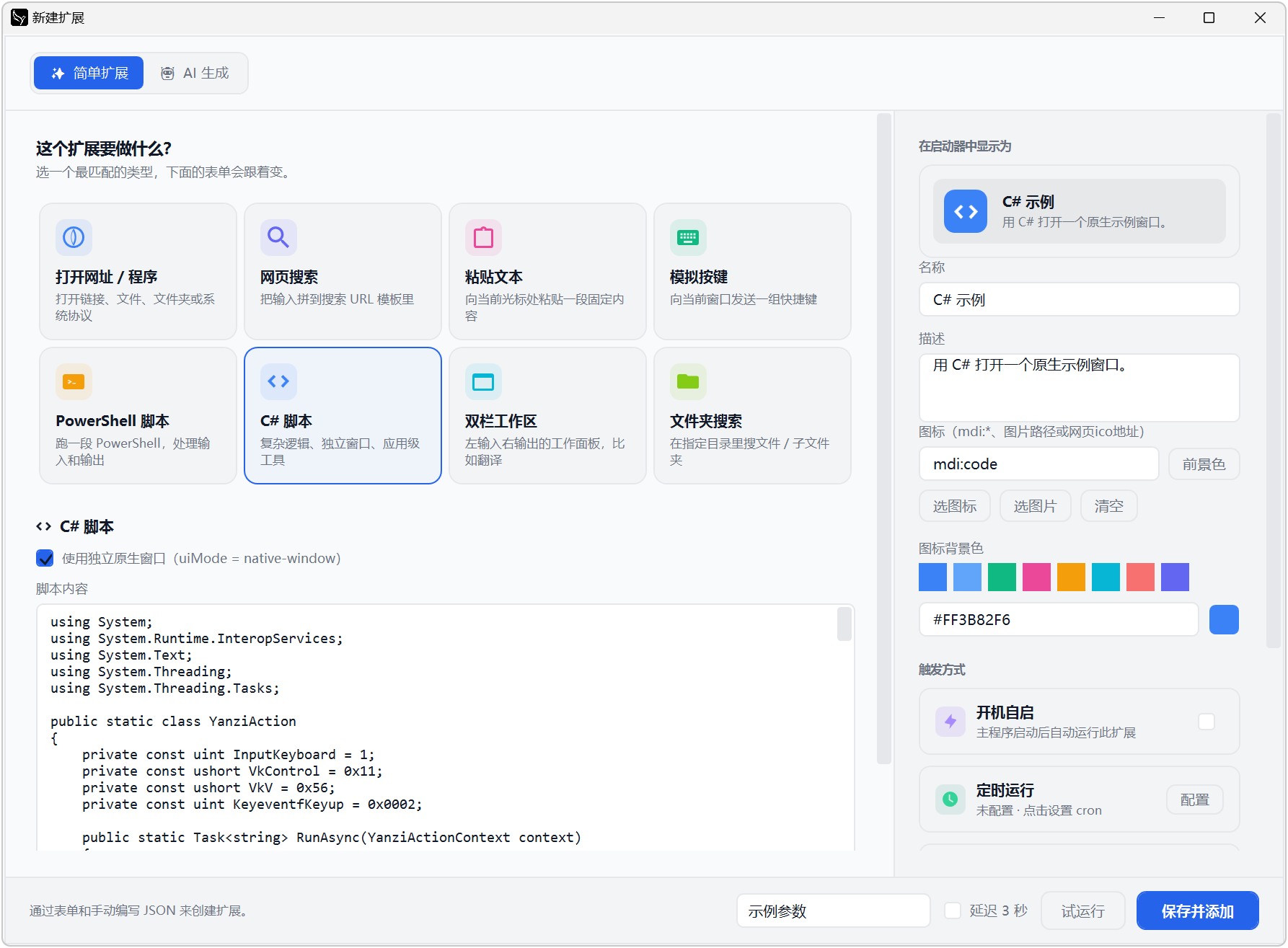The width and height of the screenshot is (1288, 948).
Task: Choose the 粘贴文本 extension type
Action: coord(547,271)
